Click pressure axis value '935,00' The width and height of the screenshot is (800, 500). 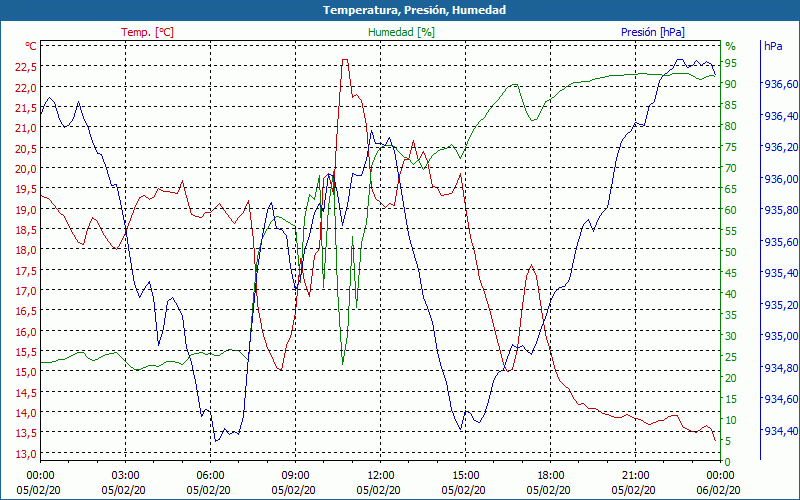(781, 336)
